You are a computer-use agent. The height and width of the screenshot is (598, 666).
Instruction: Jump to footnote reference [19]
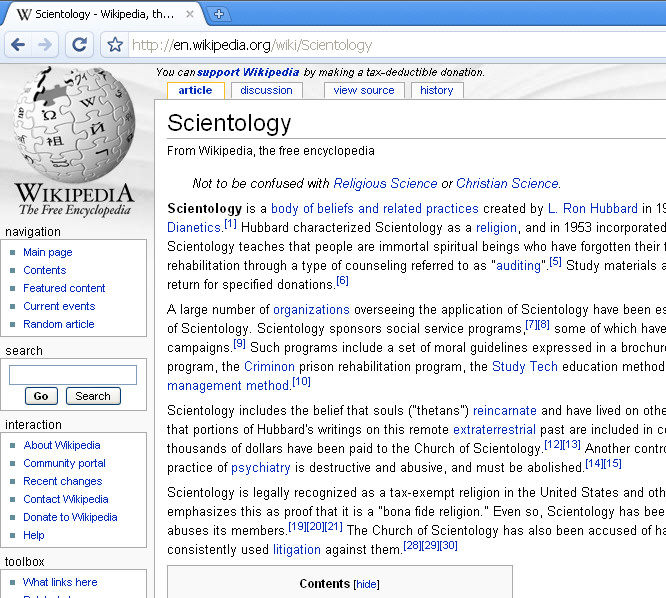[x=297, y=527]
